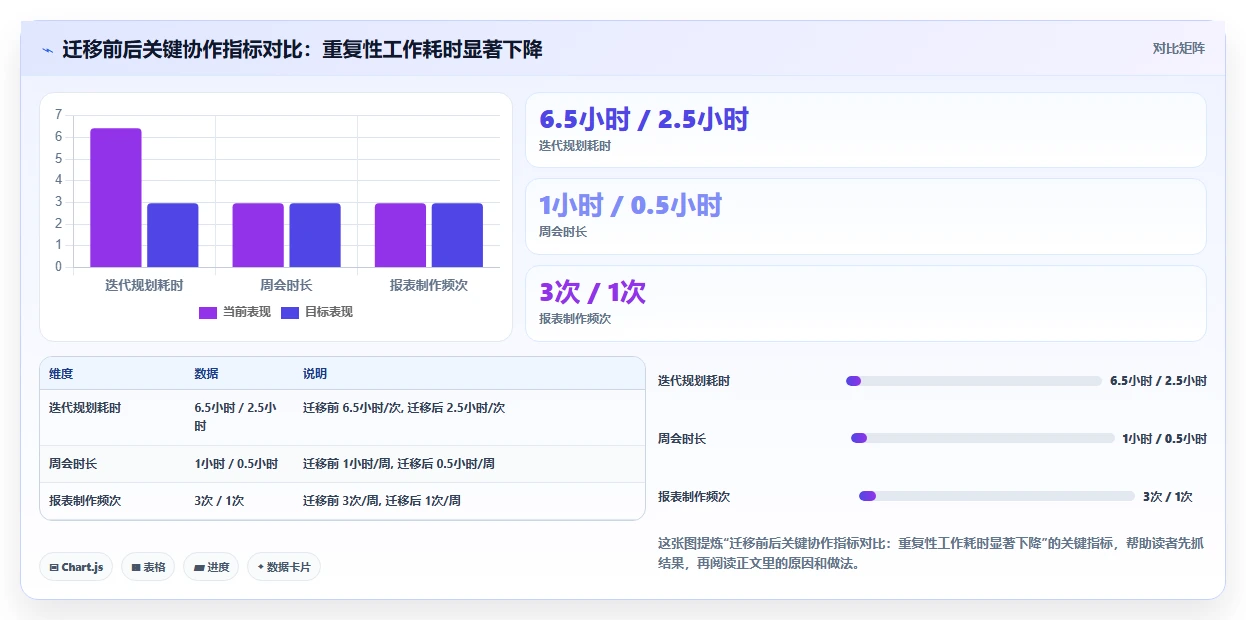Viewport: 1246px width, 620px height.
Task: Click the 迭代规划耗时 label beside progress bar
Action: (694, 381)
